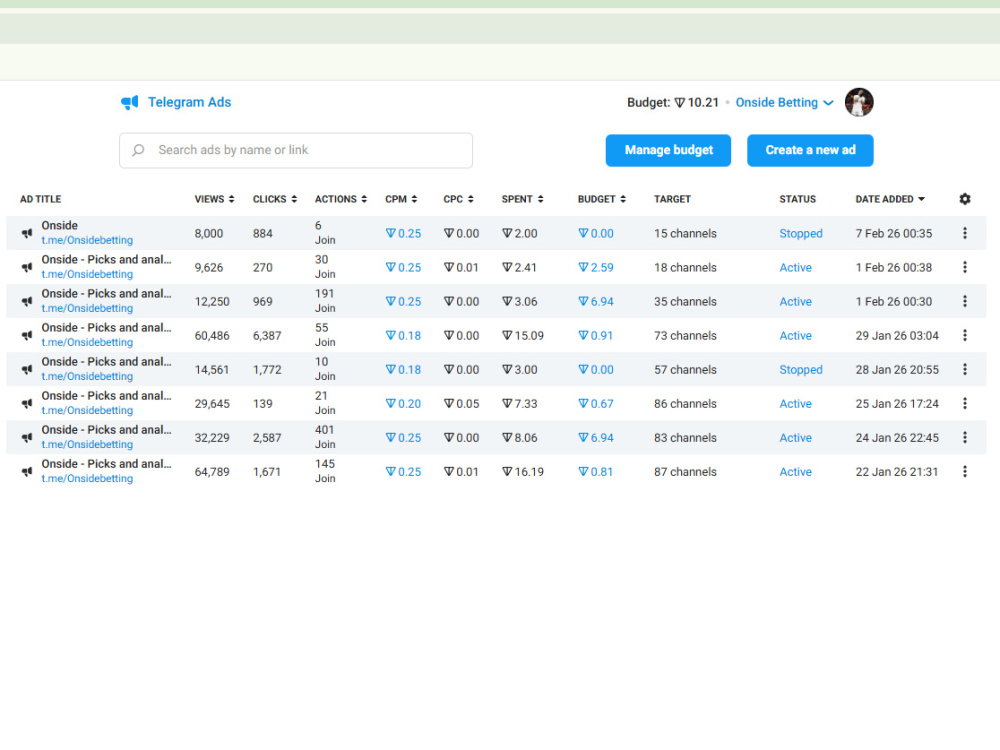Open the t.me/Onsidebetting link of the Onside ad
Screen dimensions: 1000x750
[87, 240]
